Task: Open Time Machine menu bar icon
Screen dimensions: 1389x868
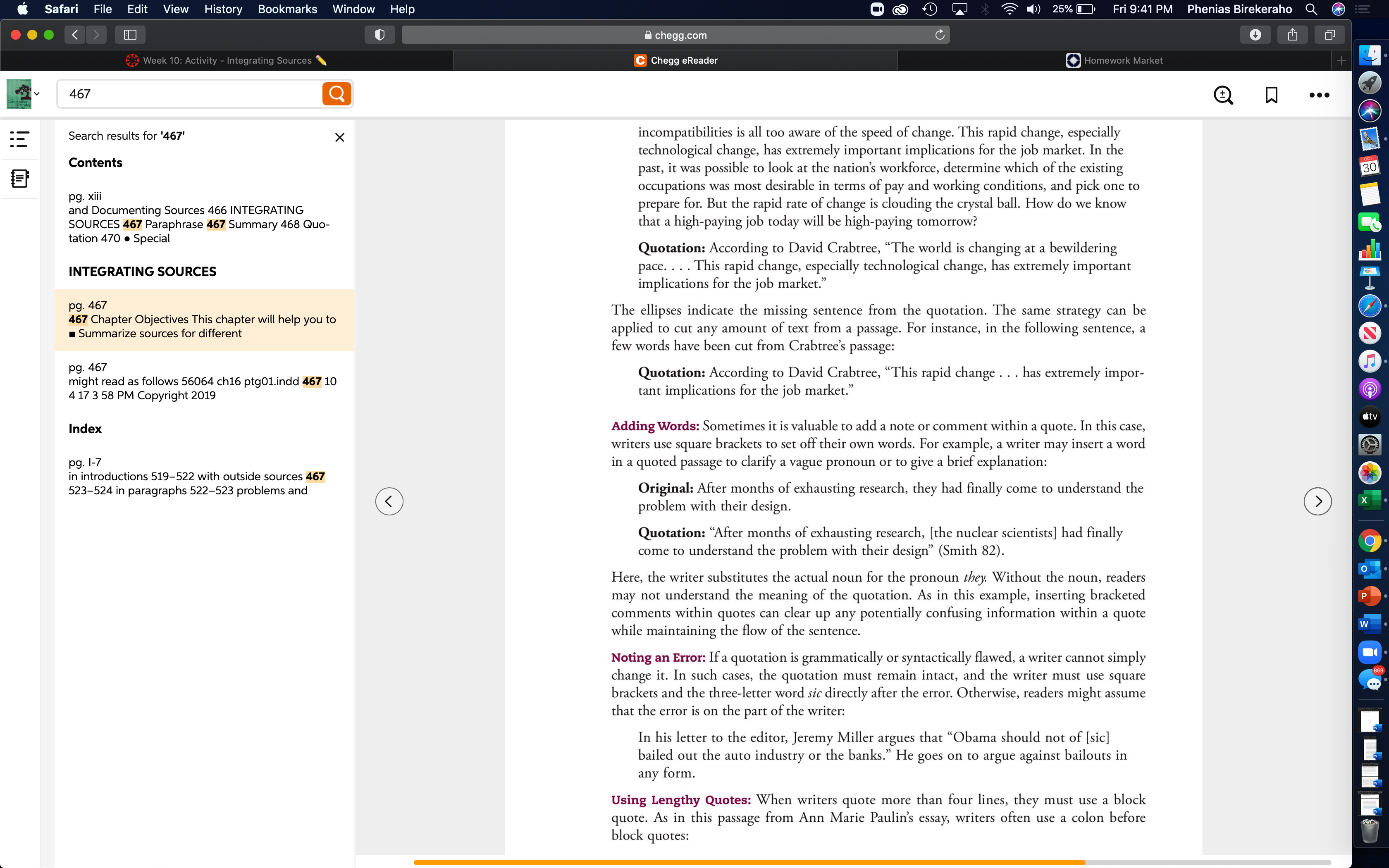Action: [930, 9]
